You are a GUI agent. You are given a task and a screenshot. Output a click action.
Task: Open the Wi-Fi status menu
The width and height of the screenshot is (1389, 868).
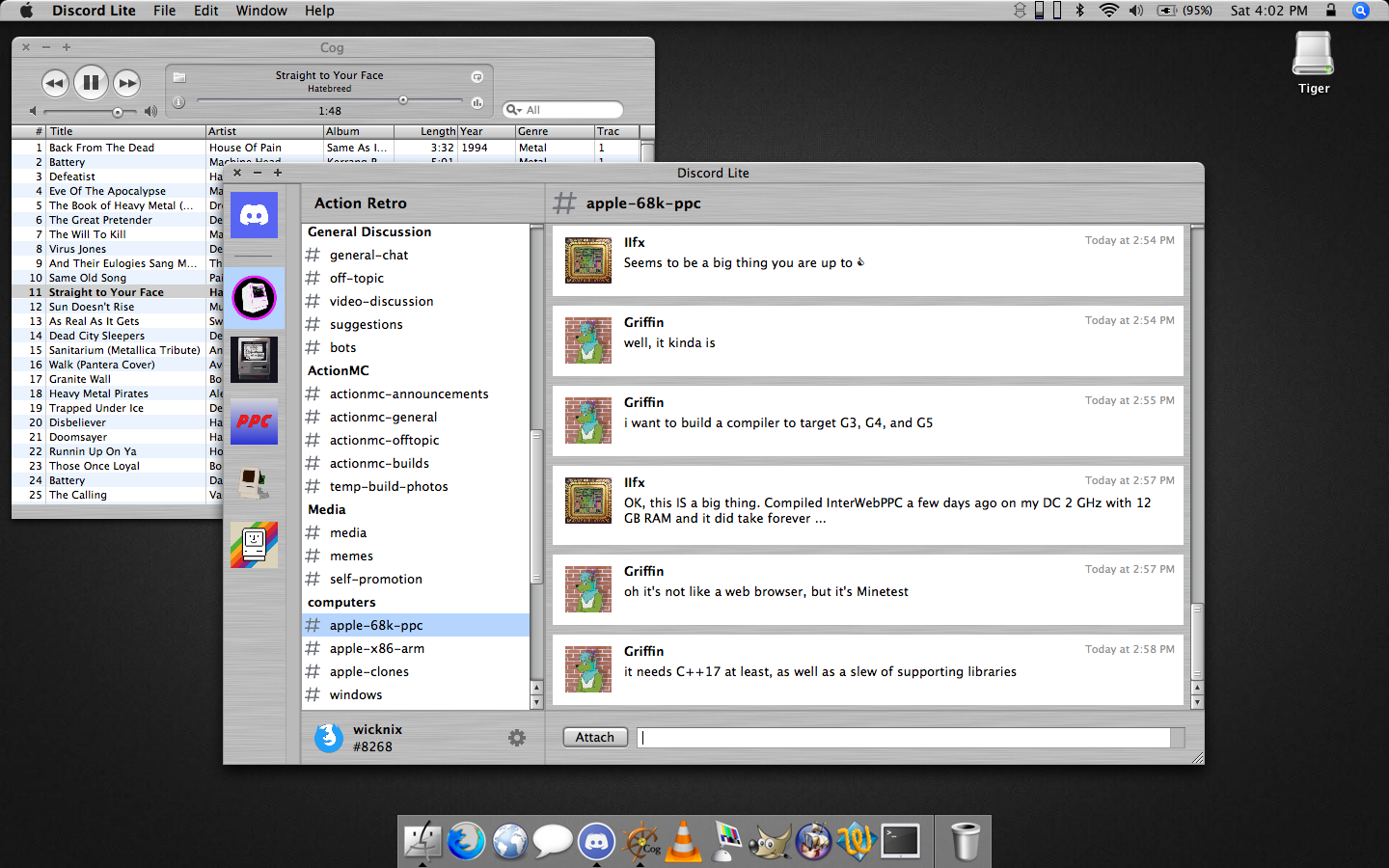coord(1109,11)
